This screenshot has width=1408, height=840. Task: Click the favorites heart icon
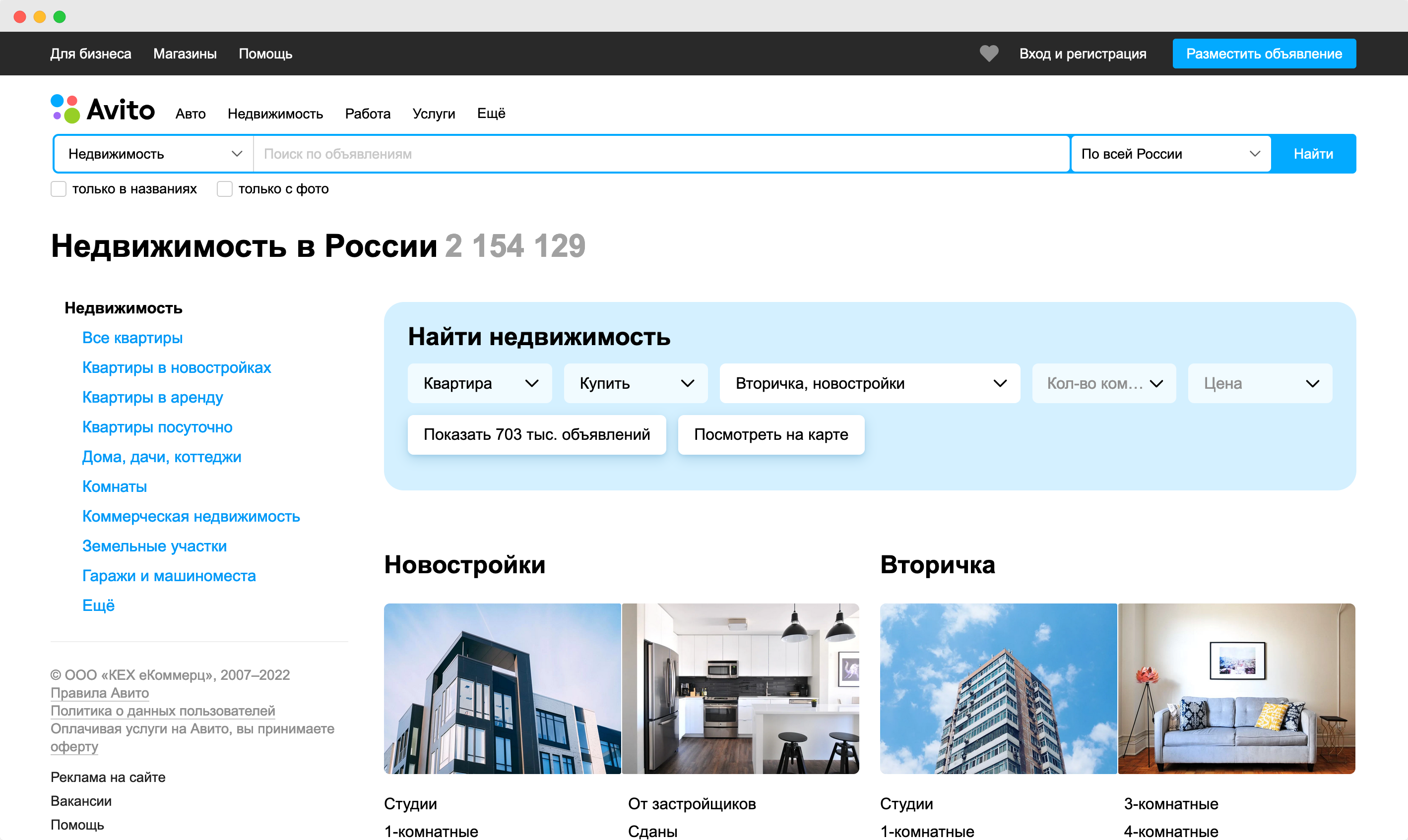988,53
